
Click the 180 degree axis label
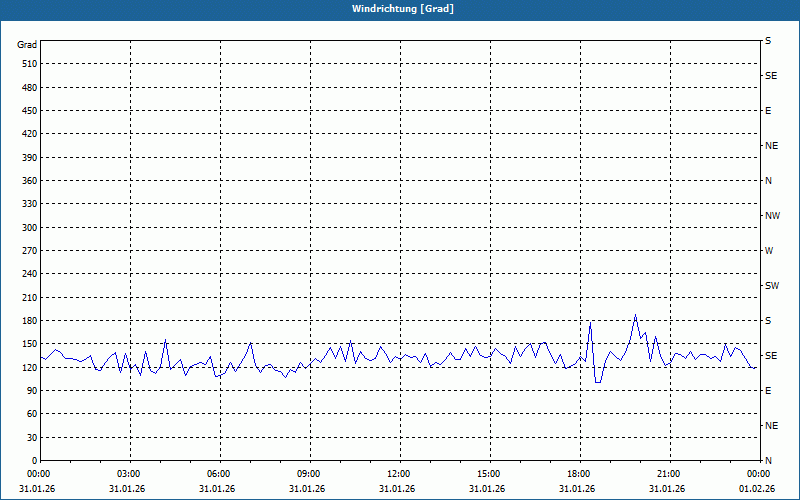(30, 321)
